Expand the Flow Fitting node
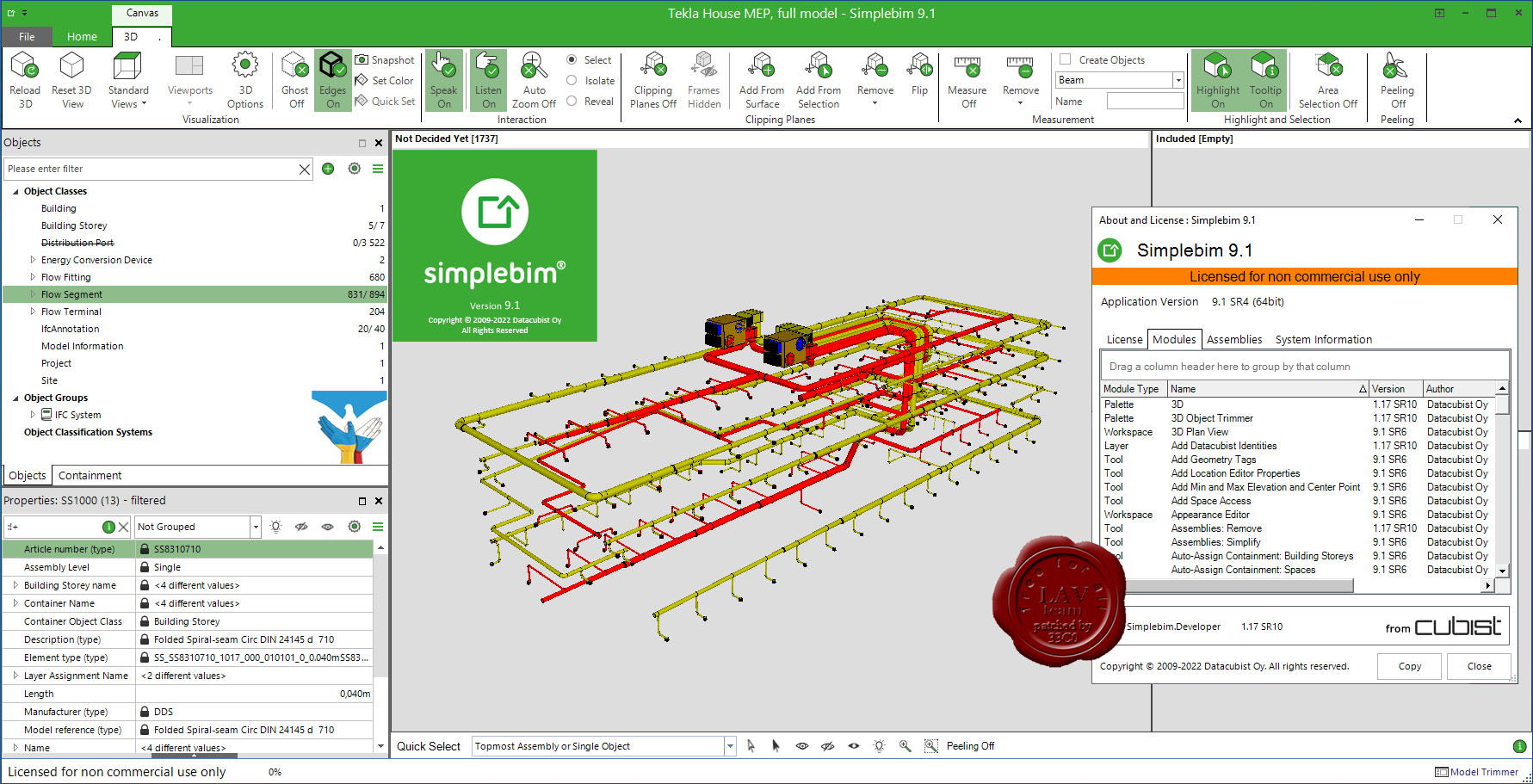1533x784 pixels. pos(33,276)
